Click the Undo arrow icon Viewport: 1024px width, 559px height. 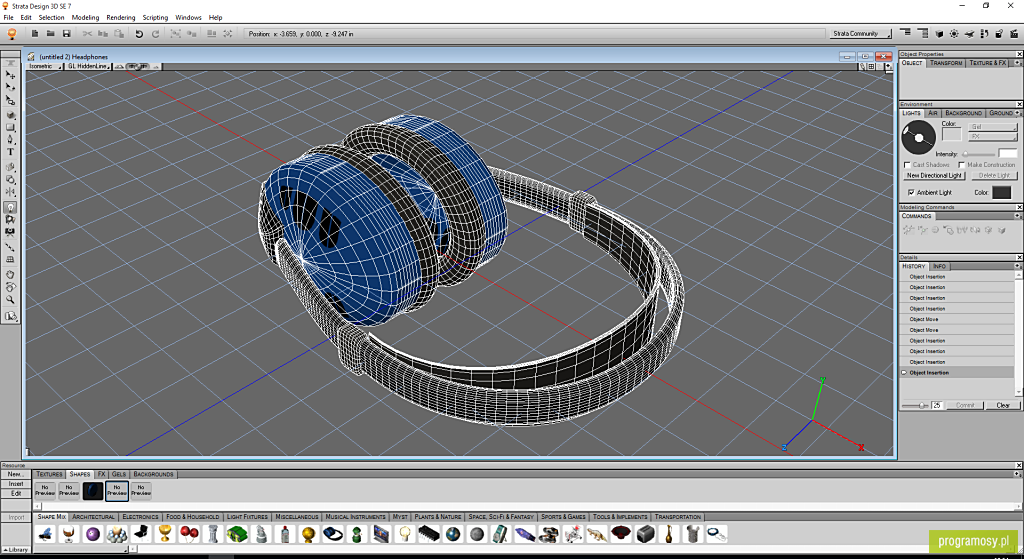[138, 33]
